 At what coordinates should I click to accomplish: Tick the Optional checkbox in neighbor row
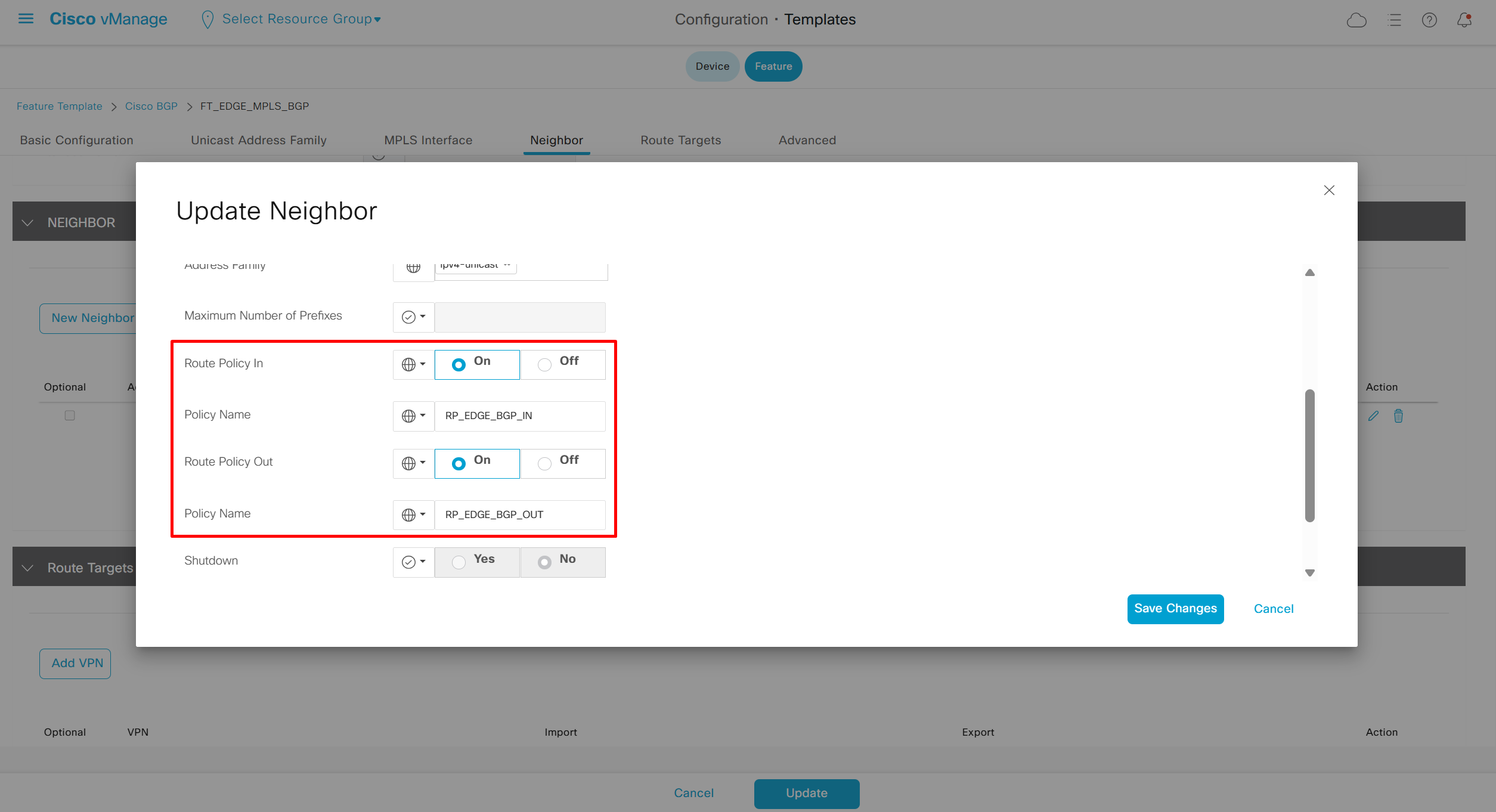click(x=70, y=416)
